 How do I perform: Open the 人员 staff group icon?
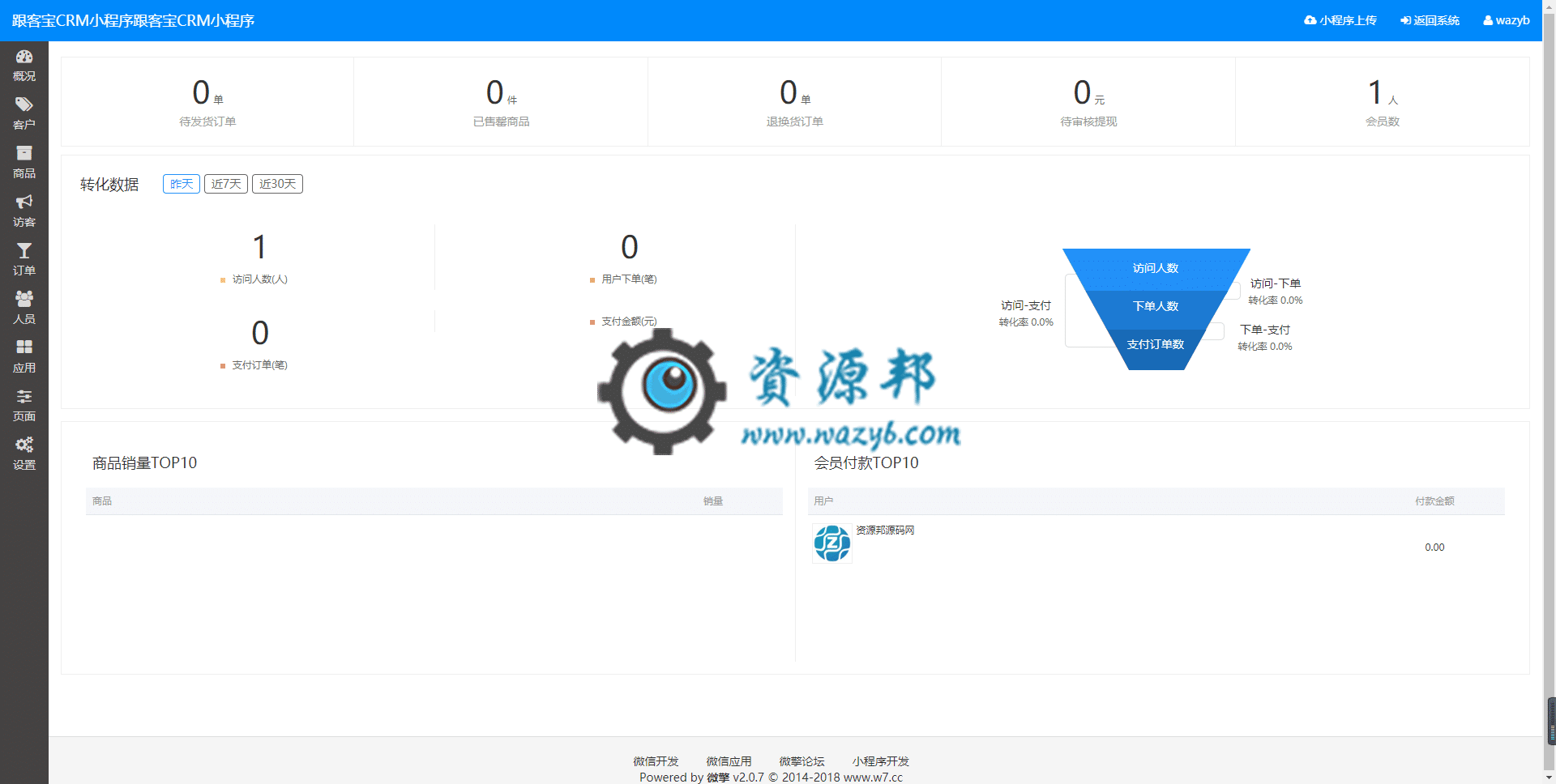[24, 299]
